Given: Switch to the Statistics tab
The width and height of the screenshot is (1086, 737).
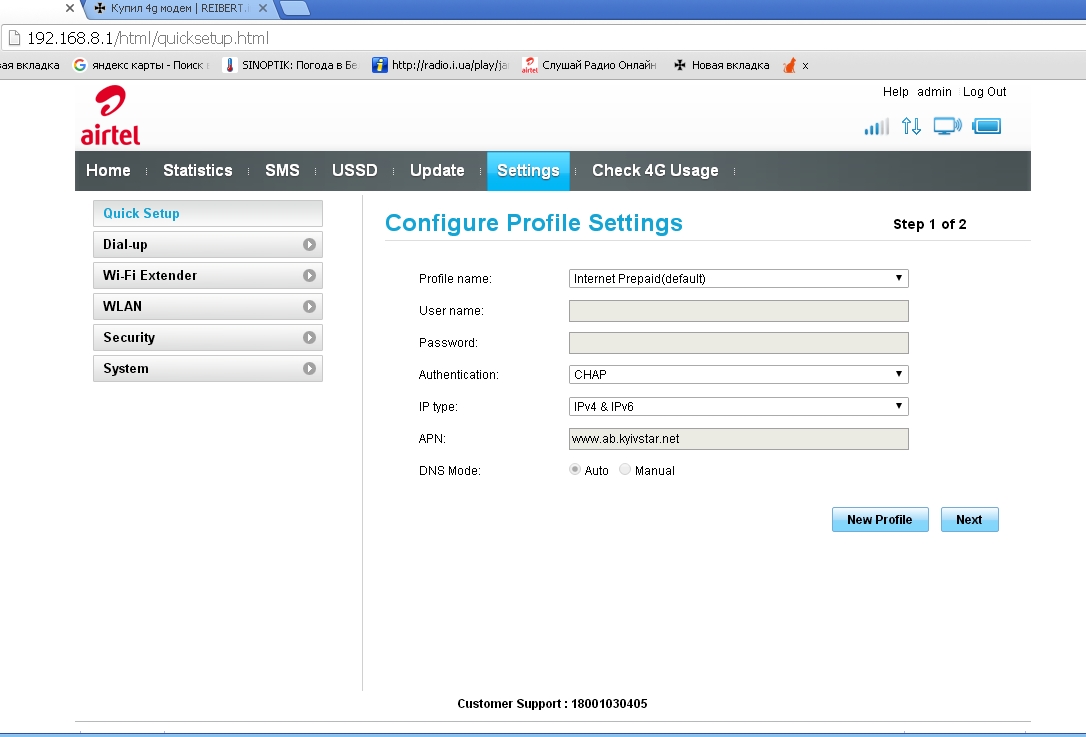Looking at the screenshot, I should point(197,171).
